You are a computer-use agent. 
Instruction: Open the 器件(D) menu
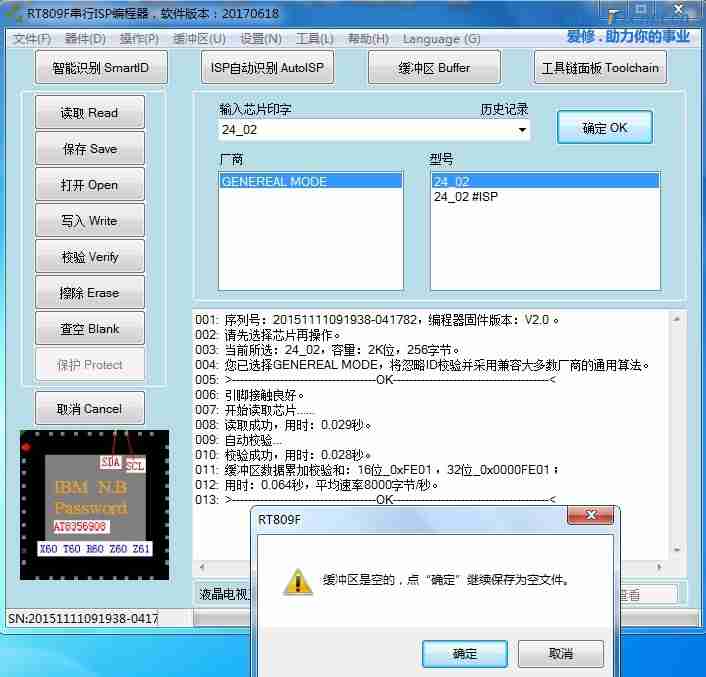tap(85, 39)
